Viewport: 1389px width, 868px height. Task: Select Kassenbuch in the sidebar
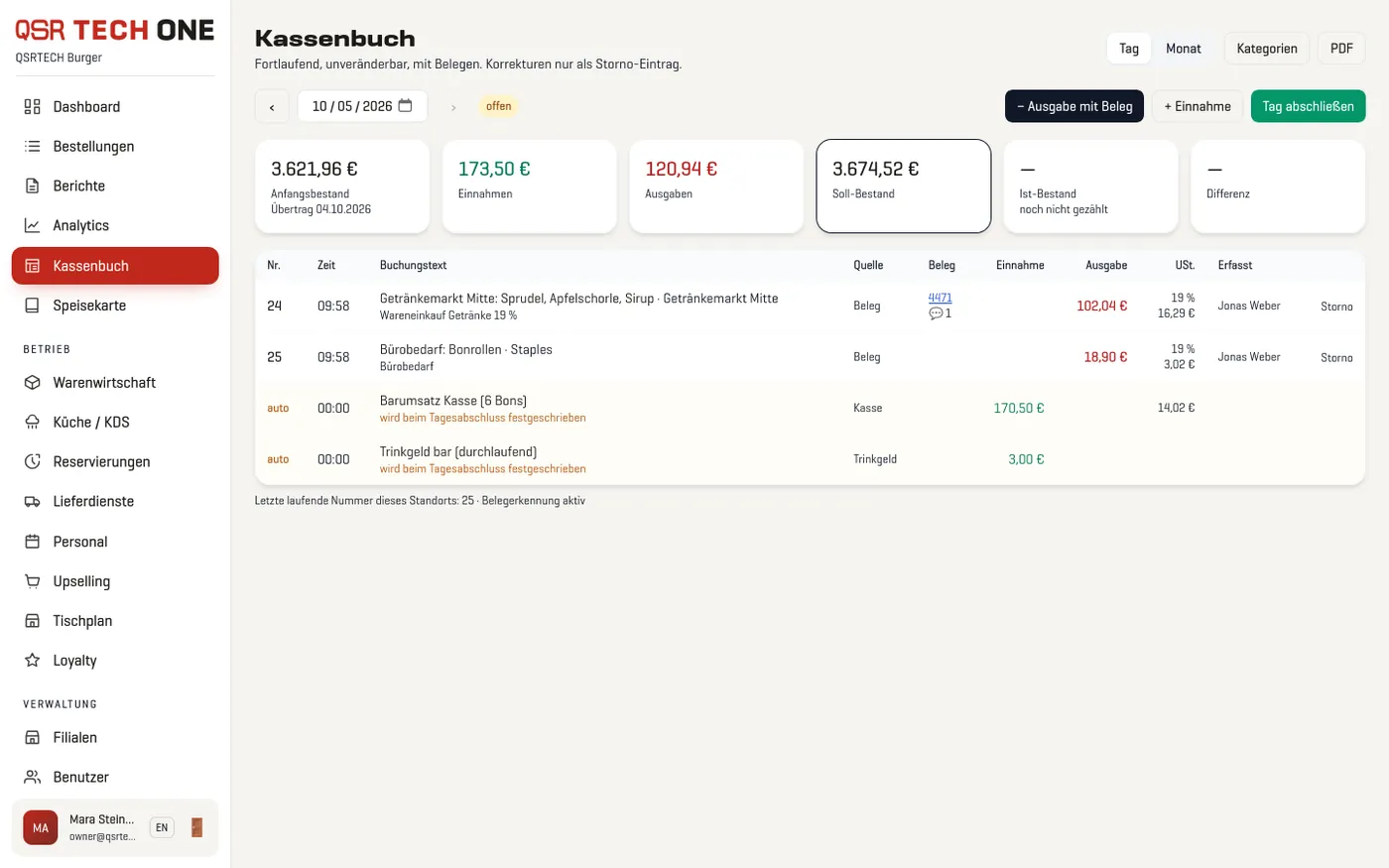pyautogui.click(x=115, y=266)
